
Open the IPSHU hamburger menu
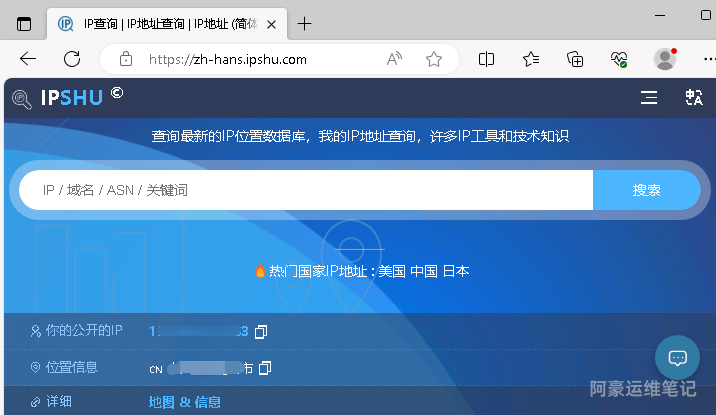pyautogui.click(x=648, y=97)
